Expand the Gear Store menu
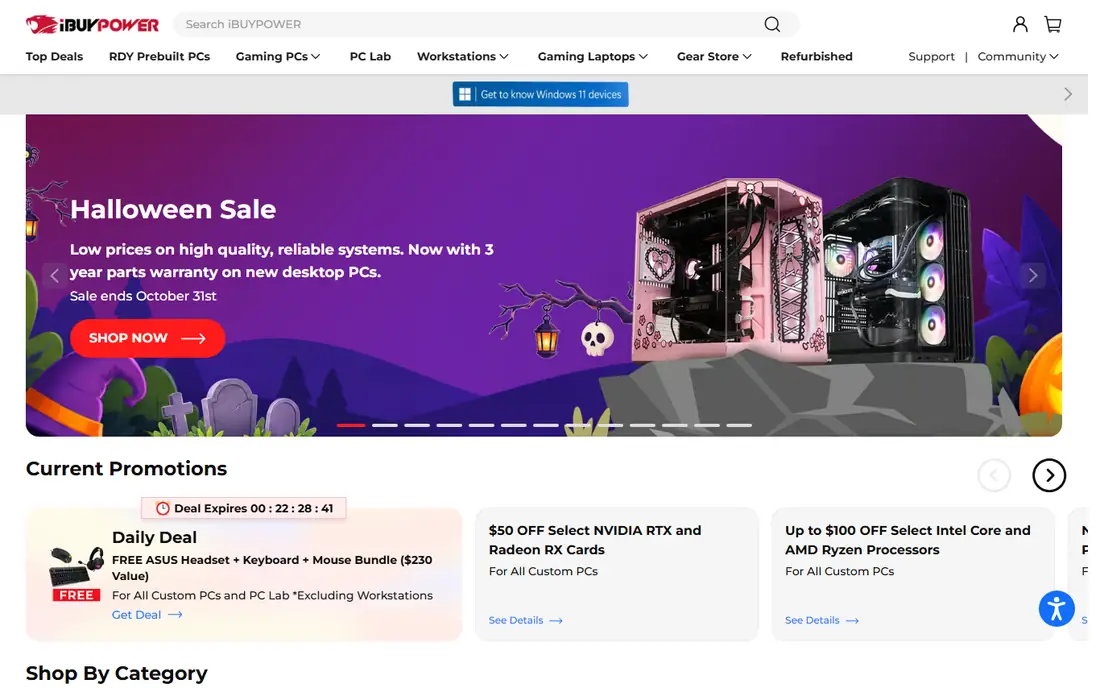Viewport: 1100px width, 688px height. click(714, 57)
